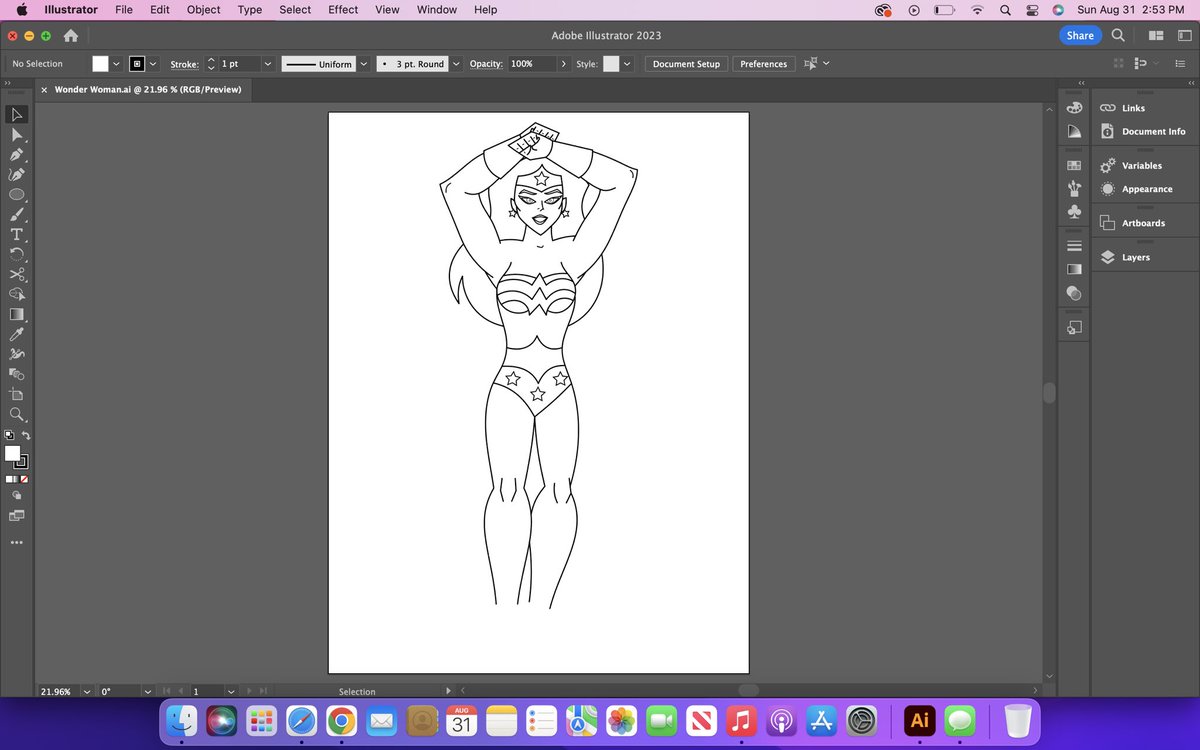Select the Eyedropper tool
1200x750 pixels.
[16, 334]
